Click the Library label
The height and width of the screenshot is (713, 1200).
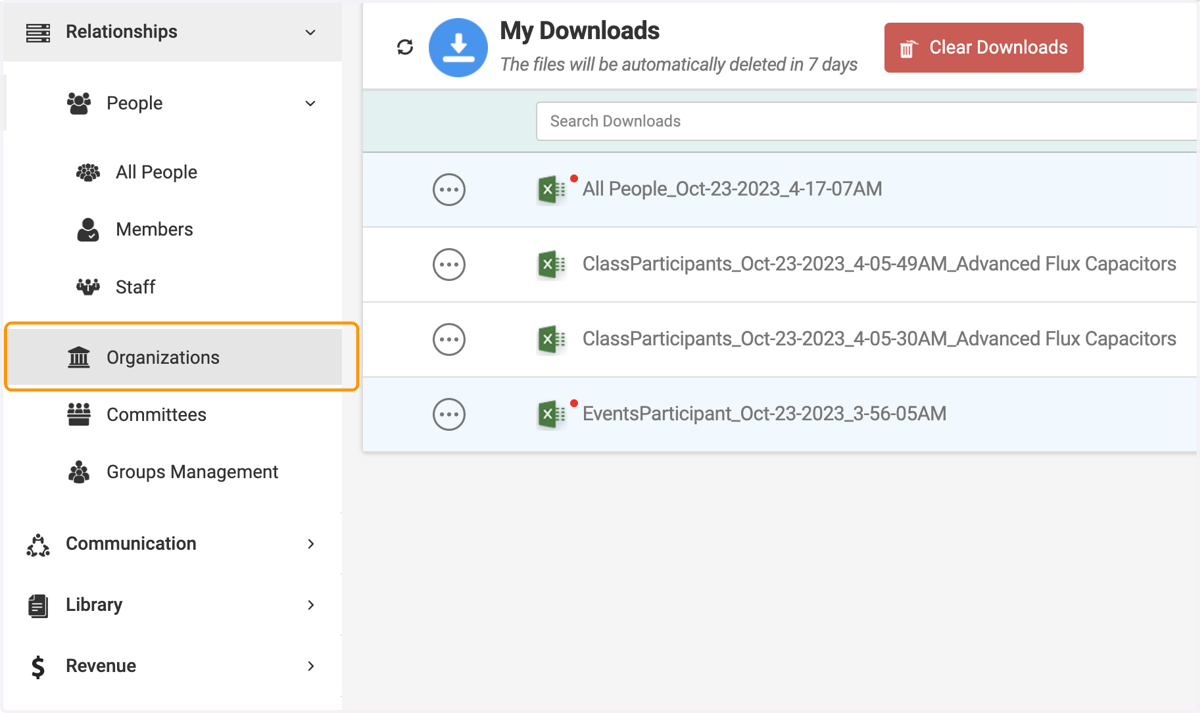[94, 605]
